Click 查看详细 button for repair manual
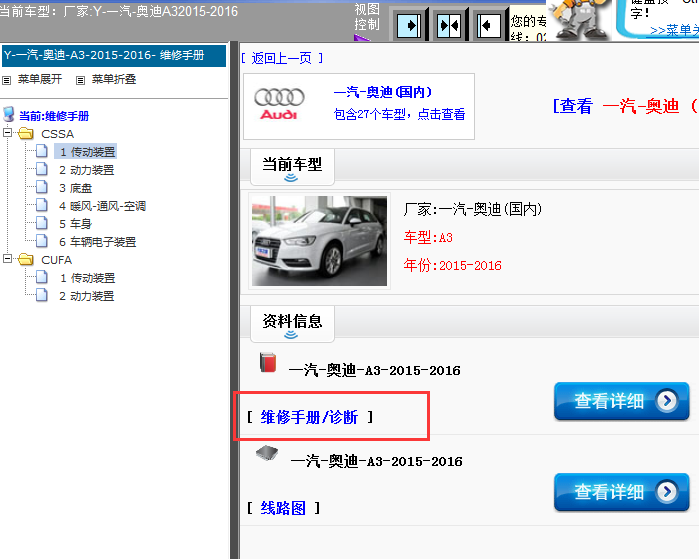Screen dimensions: 699x559 click(621, 401)
